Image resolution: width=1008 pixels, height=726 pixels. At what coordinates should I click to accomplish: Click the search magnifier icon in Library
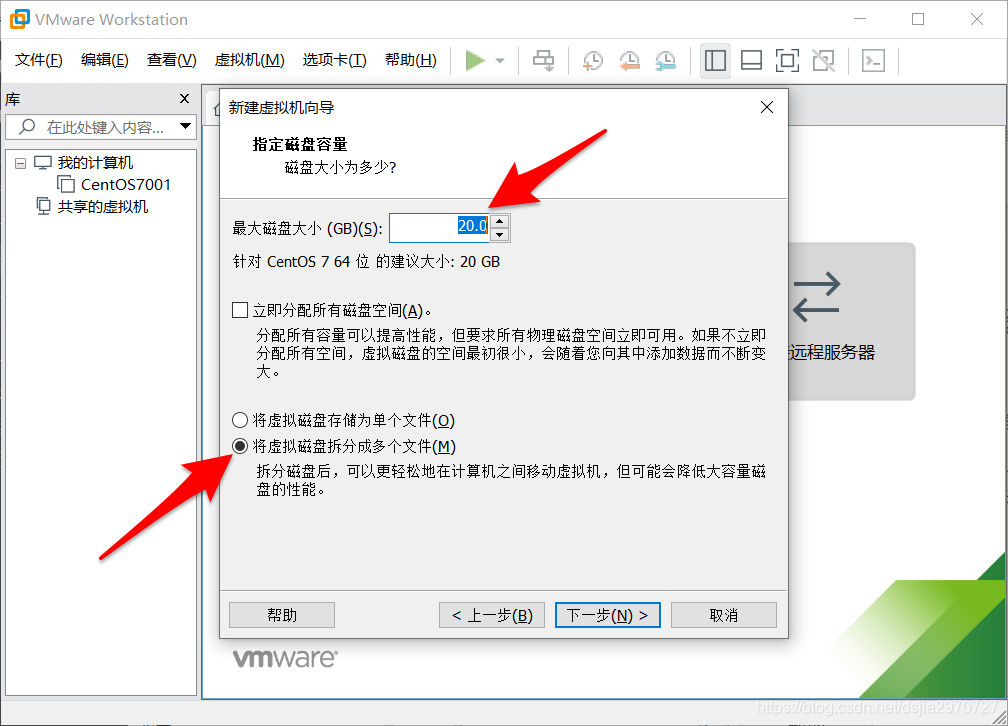click(27, 127)
